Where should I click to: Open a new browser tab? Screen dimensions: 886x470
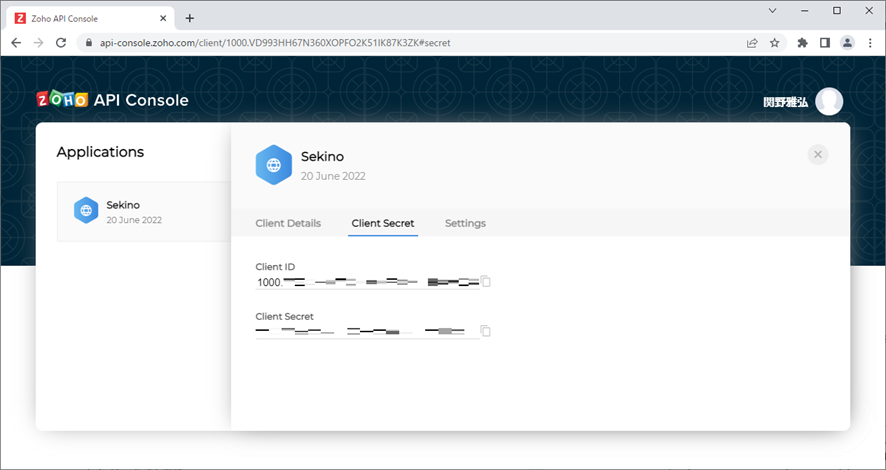pos(190,18)
